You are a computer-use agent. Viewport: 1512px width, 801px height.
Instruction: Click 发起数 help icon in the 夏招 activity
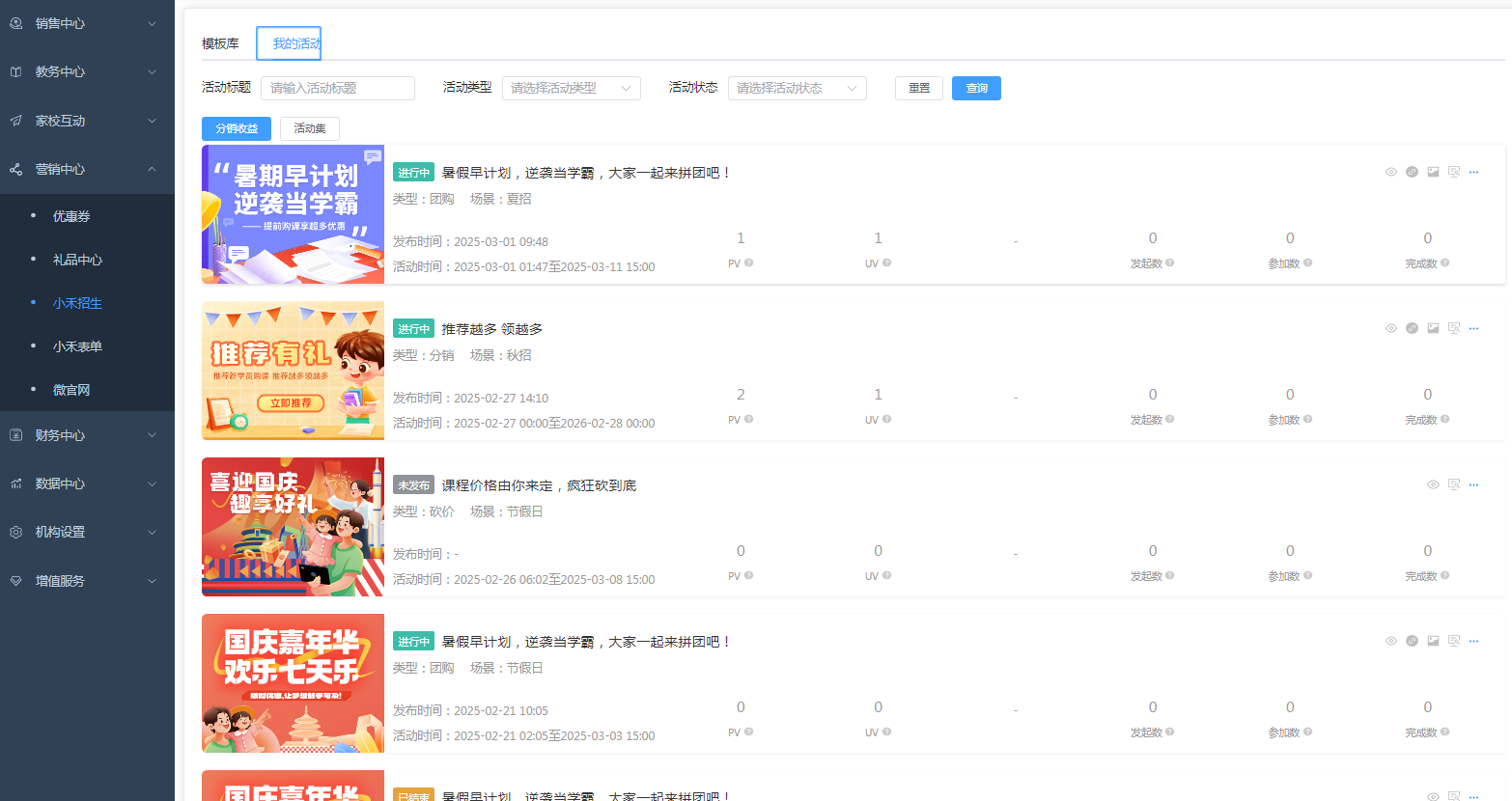(x=1169, y=262)
